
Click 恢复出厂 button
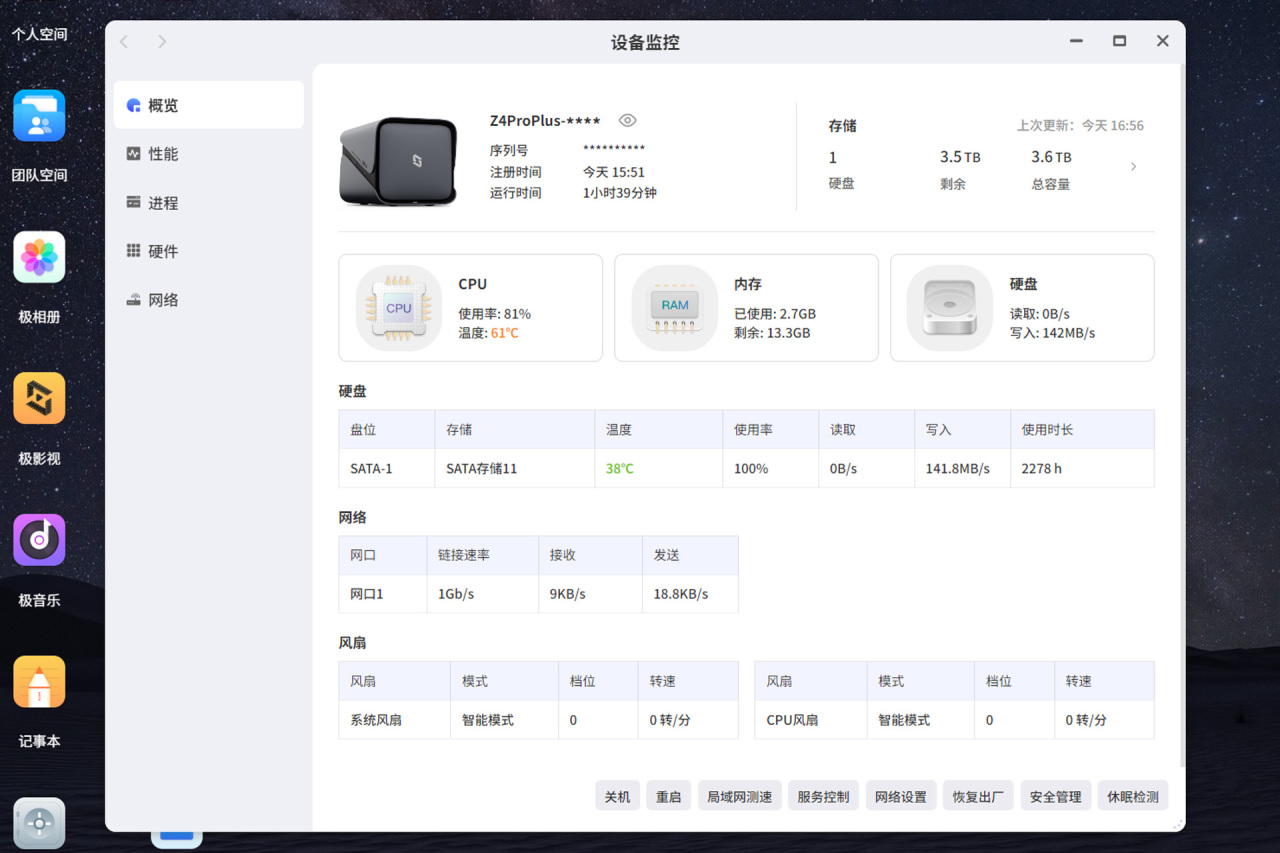(979, 796)
